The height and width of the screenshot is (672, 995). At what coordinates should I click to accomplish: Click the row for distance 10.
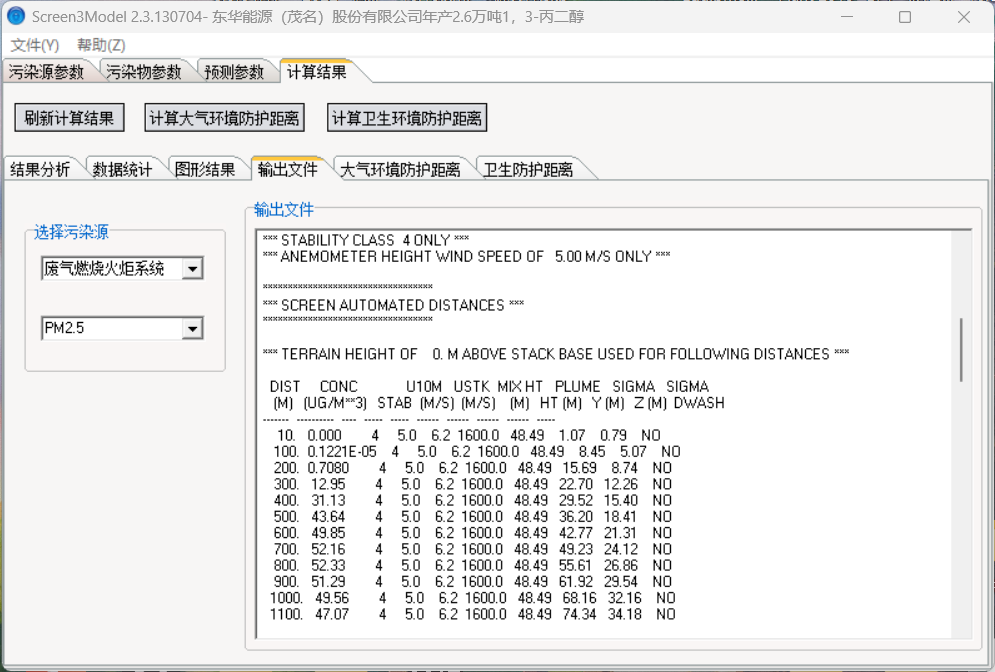[469, 435]
